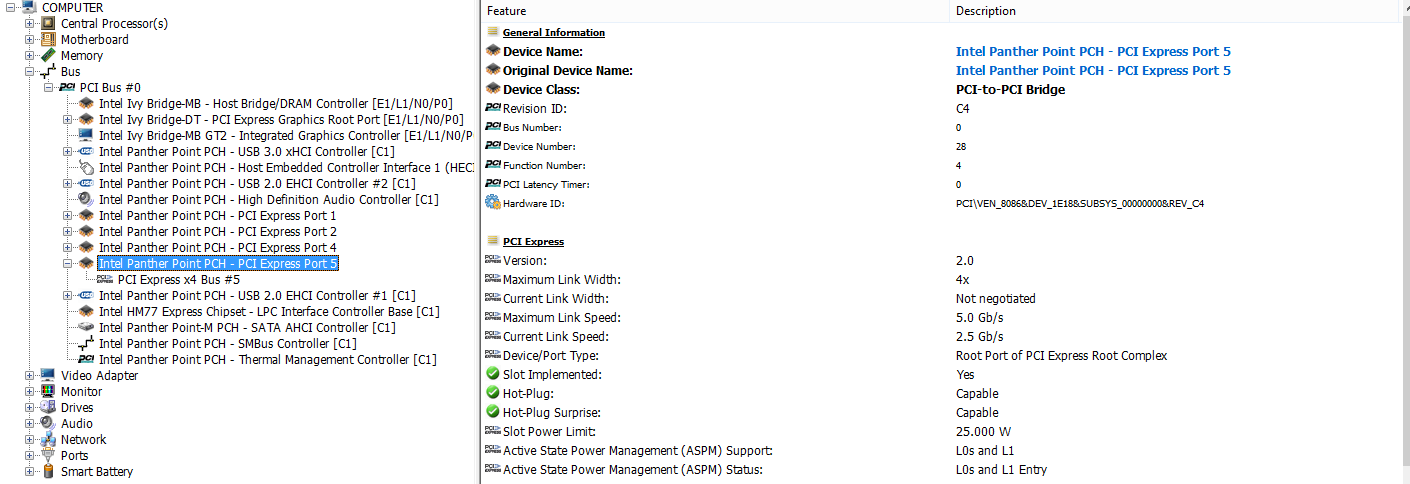This screenshot has width=1410, height=484.
Task: Click the USB 3.0 xHCI Controller icon
Action: point(87,151)
